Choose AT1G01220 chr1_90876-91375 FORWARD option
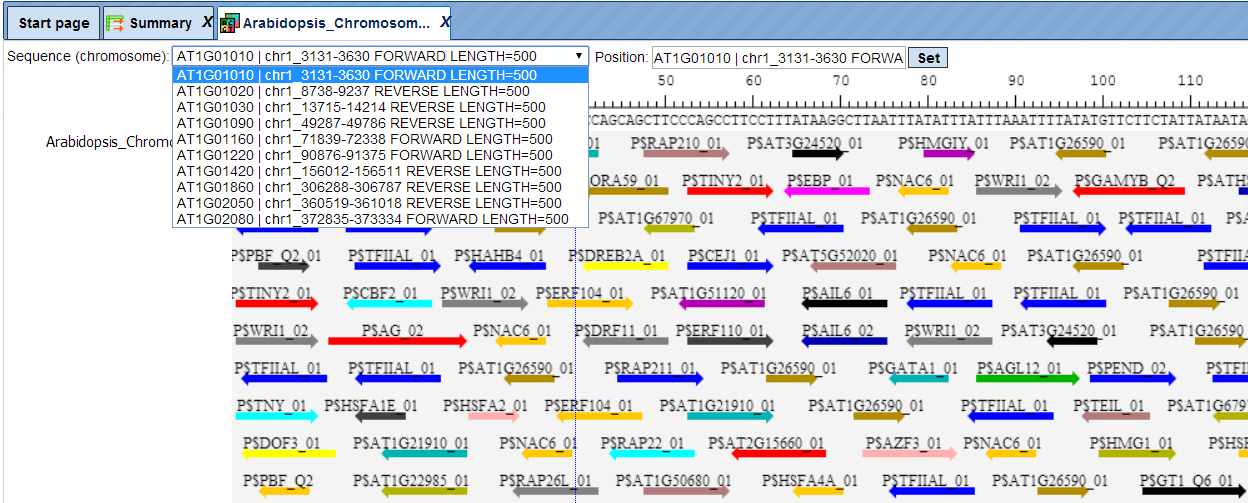The width and height of the screenshot is (1248, 503). point(380,155)
